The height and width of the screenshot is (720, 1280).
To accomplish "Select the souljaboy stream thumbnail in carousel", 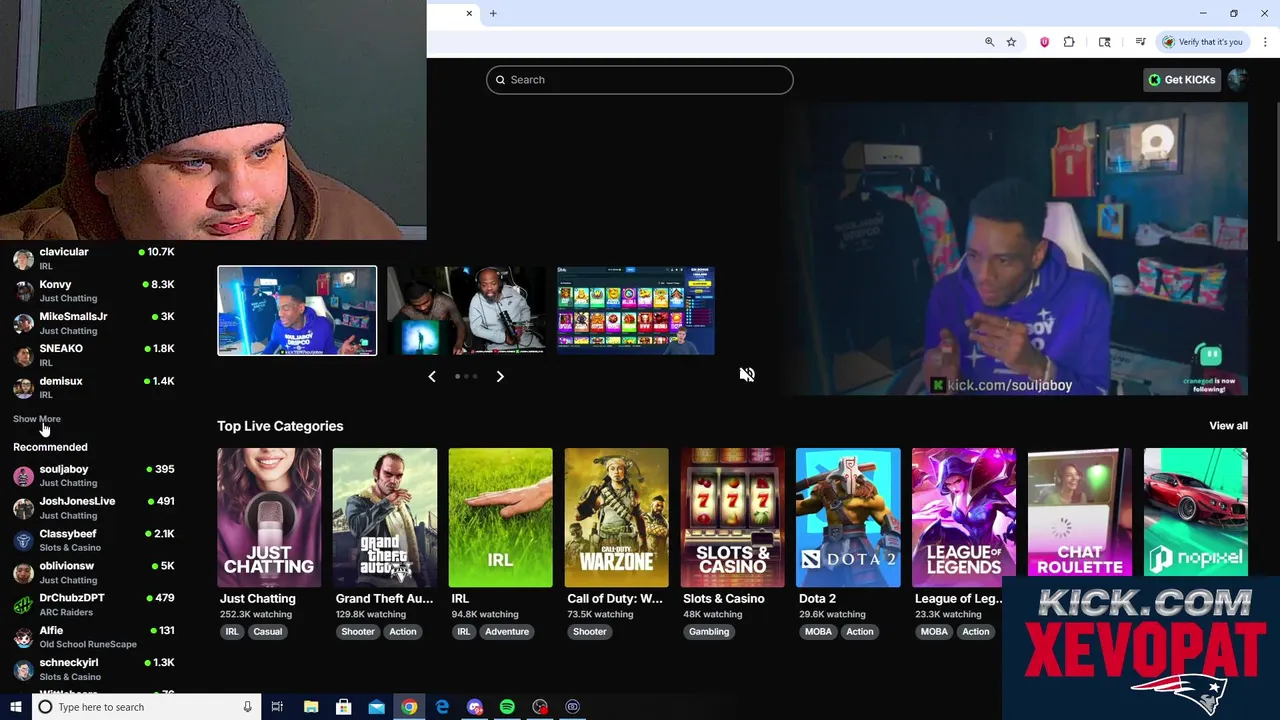I will (297, 310).
